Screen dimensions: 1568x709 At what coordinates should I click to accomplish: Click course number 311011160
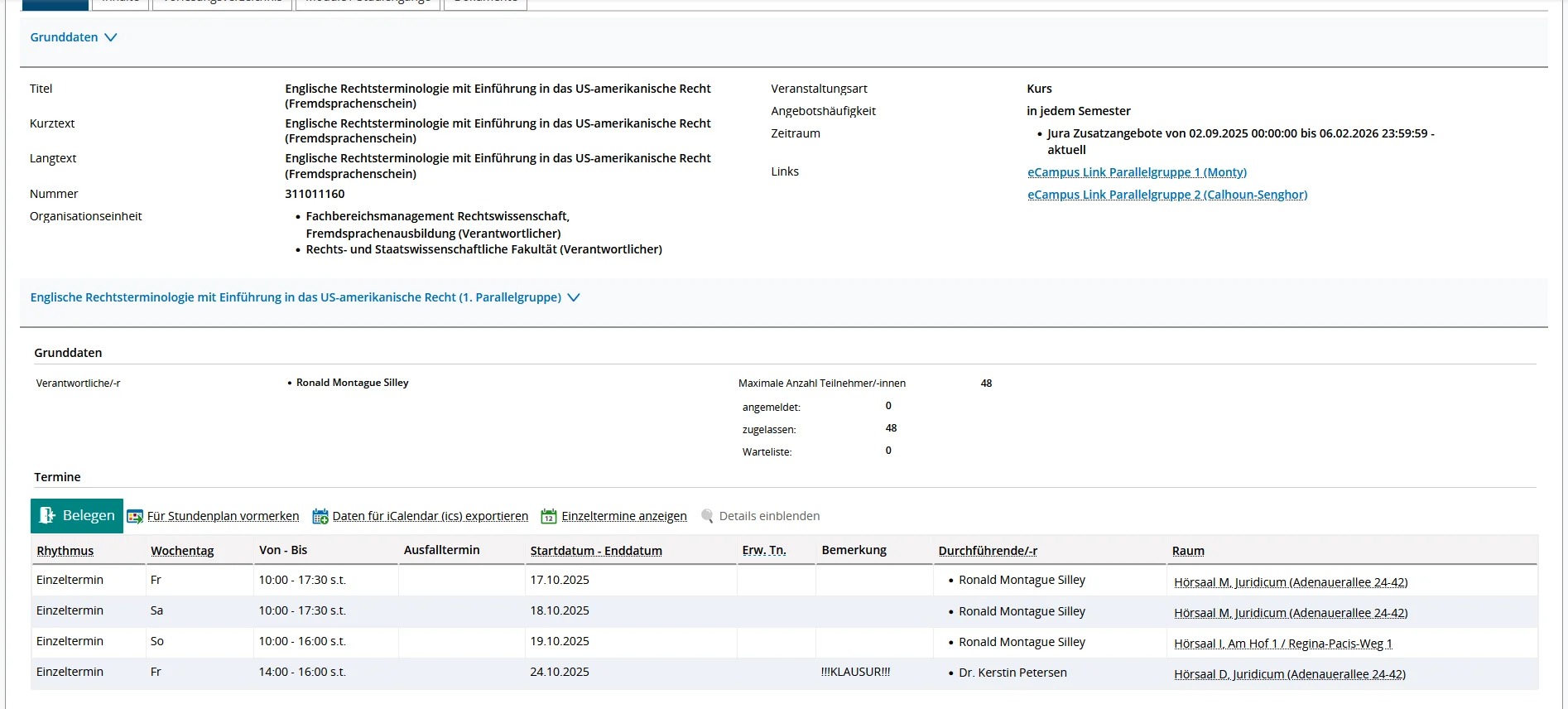point(315,194)
